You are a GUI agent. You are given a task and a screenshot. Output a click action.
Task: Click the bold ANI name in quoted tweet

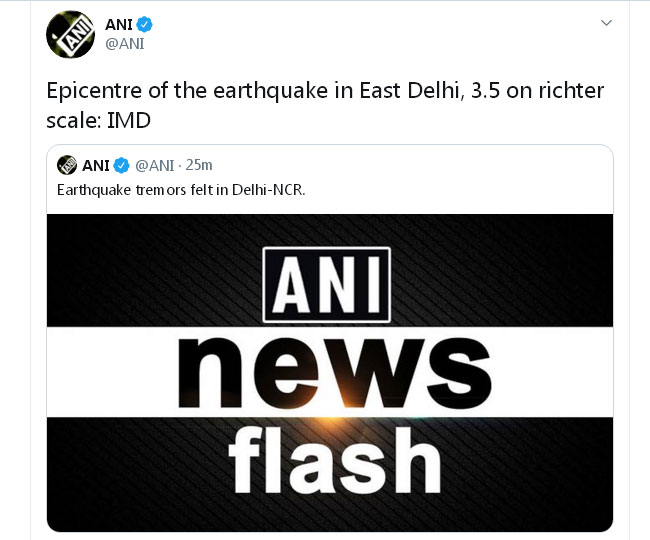point(96,165)
